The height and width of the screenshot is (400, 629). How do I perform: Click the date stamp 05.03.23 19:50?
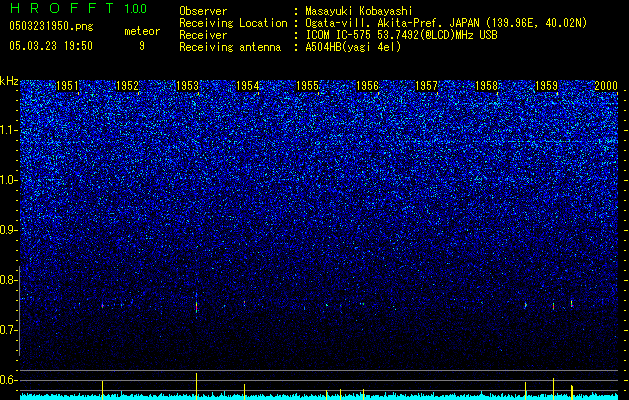point(51,46)
